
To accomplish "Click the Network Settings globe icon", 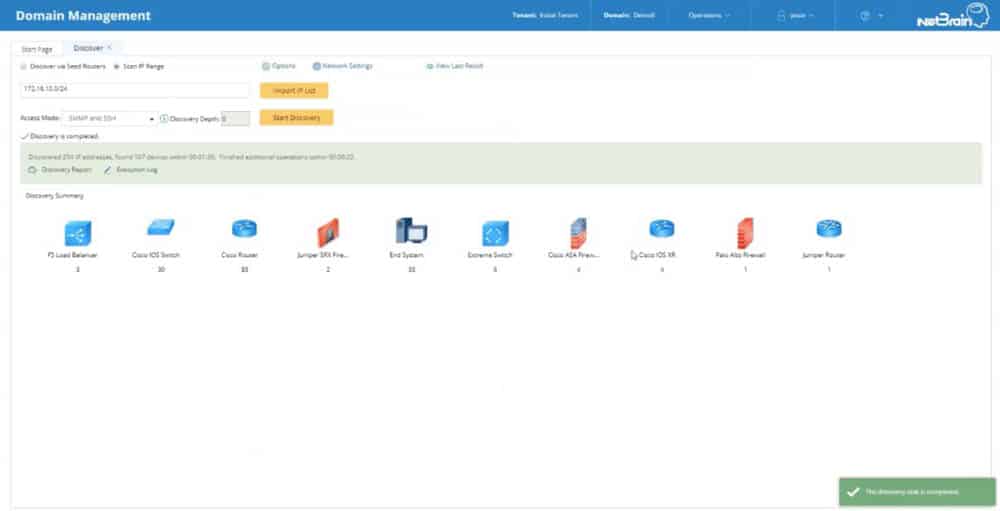I will (x=316, y=66).
